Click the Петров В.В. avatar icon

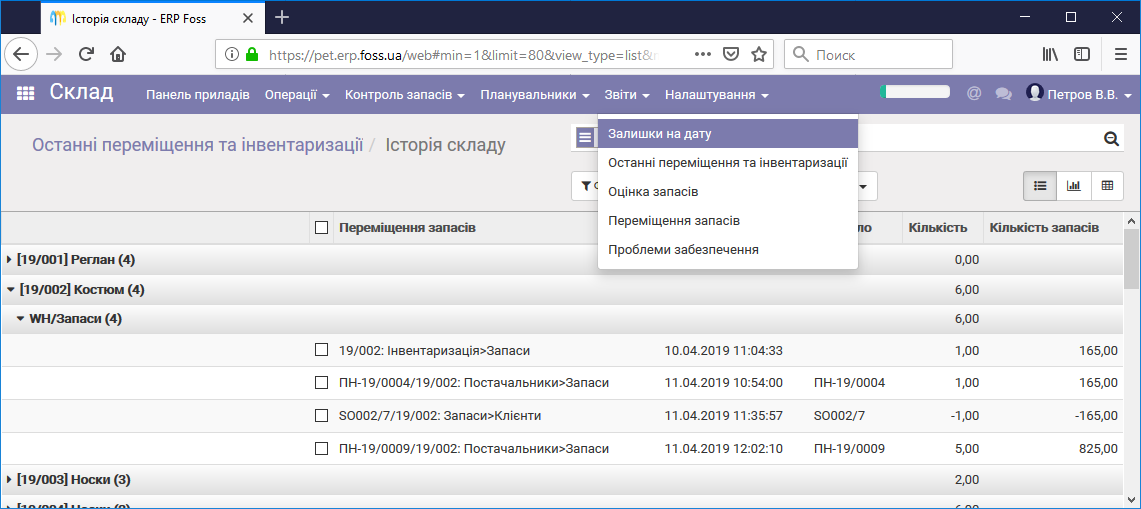[x=1034, y=93]
